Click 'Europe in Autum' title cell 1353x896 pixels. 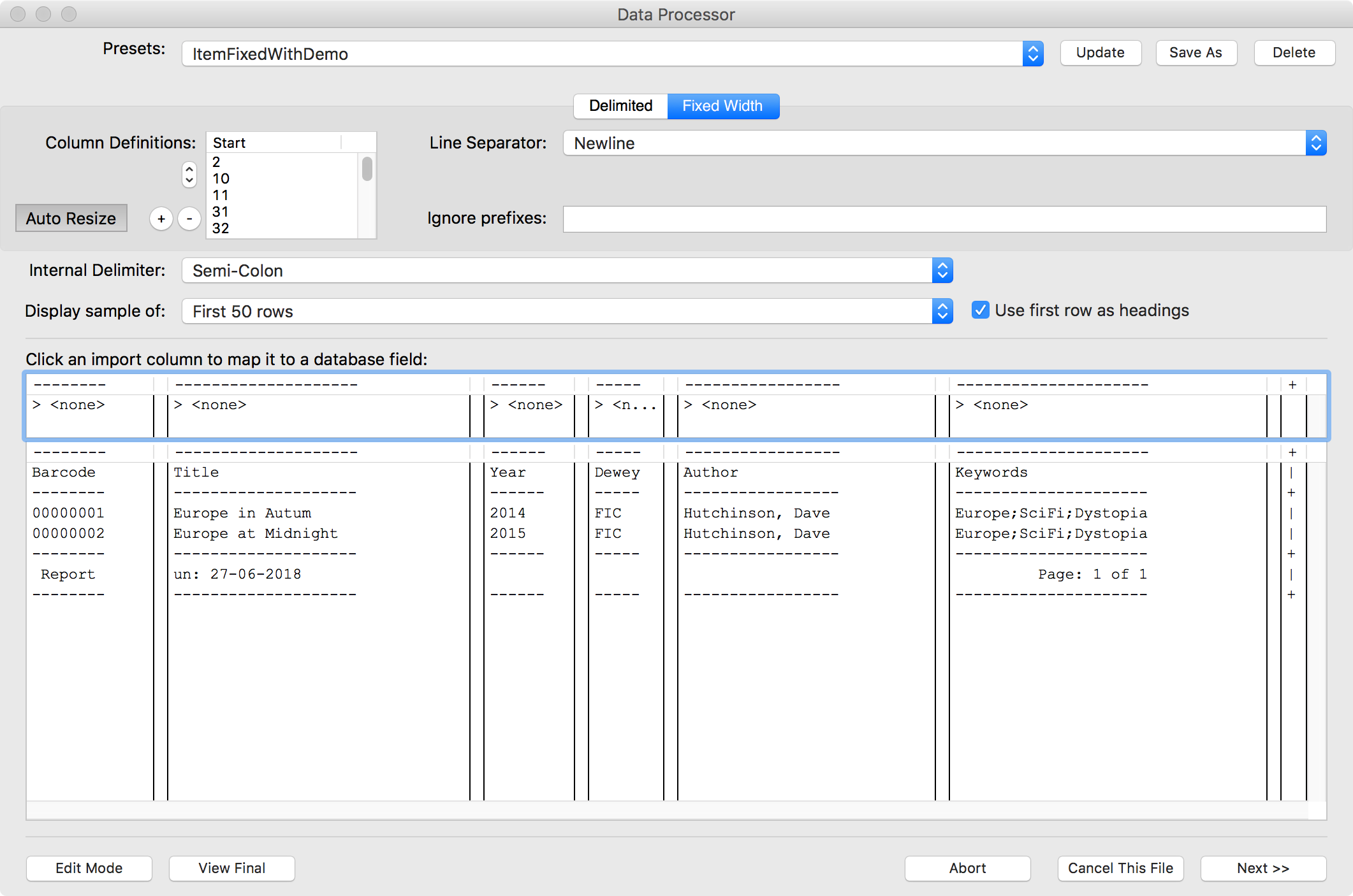click(x=242, y=513)
